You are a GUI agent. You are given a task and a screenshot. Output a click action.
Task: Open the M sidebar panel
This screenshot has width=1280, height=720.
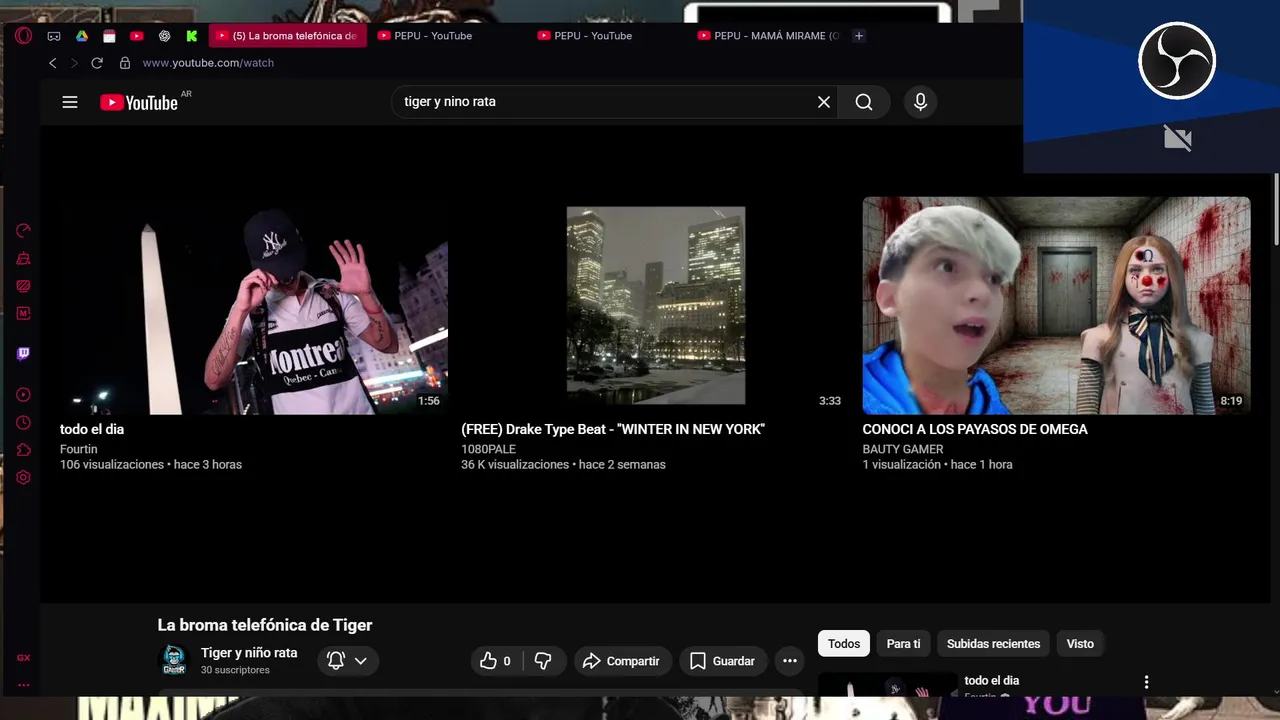23,314
